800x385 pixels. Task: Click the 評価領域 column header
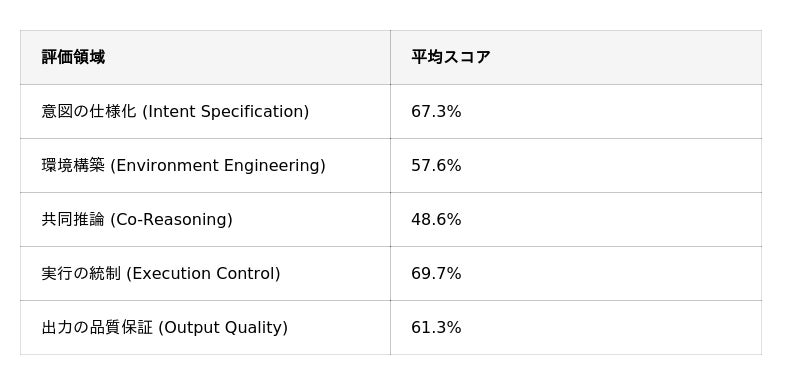point(205,57)
